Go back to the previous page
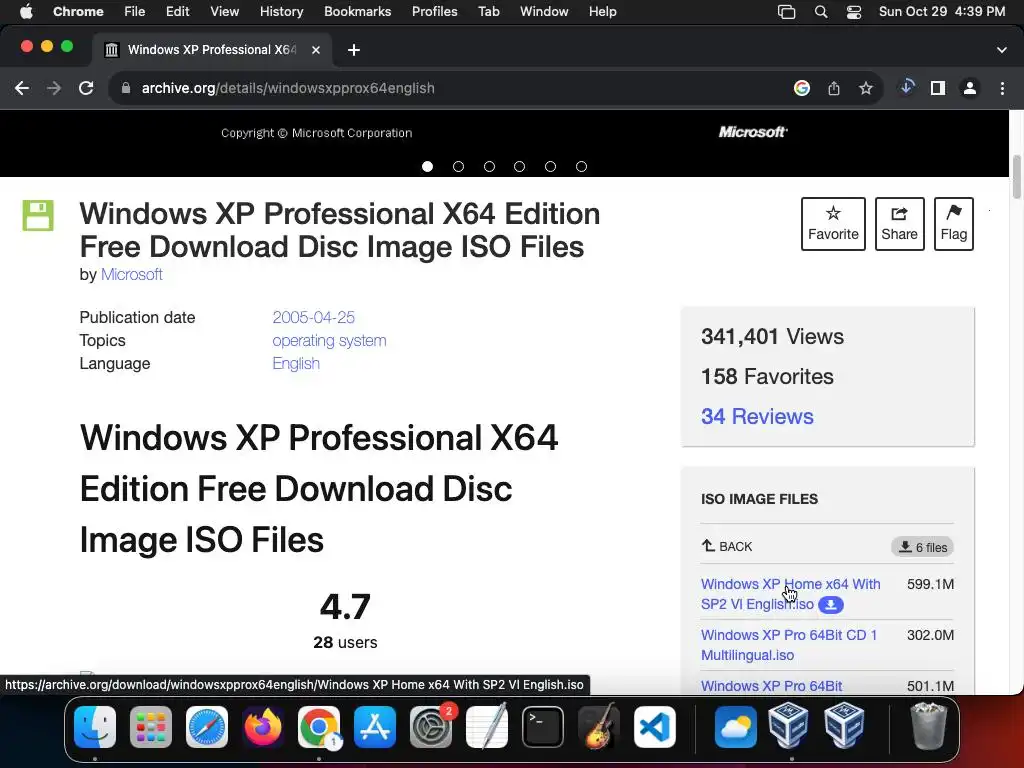1024x768 pixels. click(x=22, y=88)
